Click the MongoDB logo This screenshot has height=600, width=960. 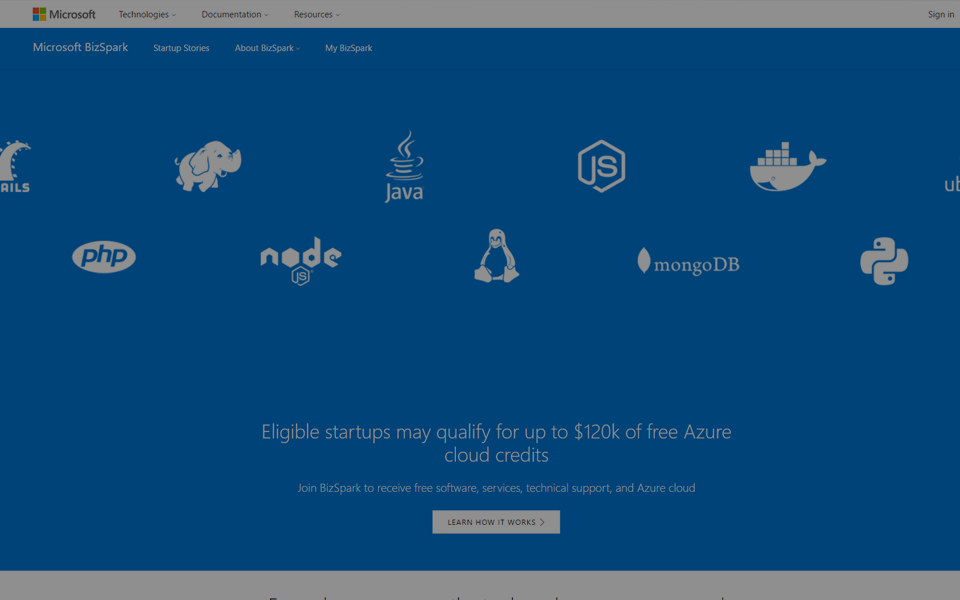(x=688, y=263)
